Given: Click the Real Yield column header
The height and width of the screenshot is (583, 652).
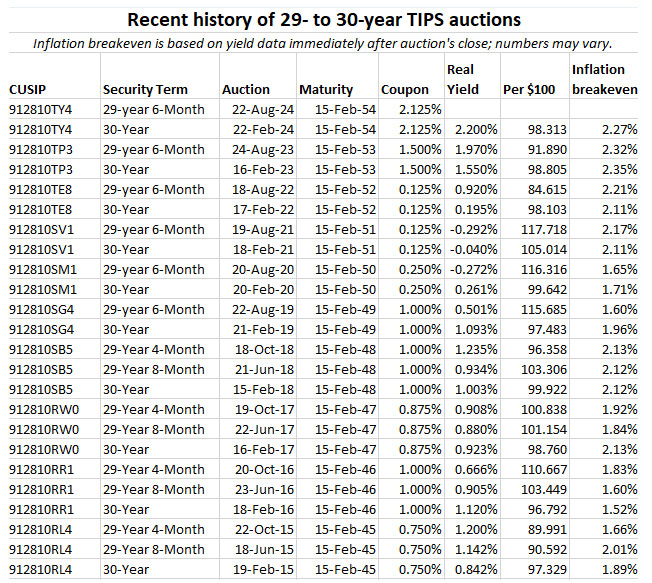Looking at the screenshot, I should click(463, 79).
